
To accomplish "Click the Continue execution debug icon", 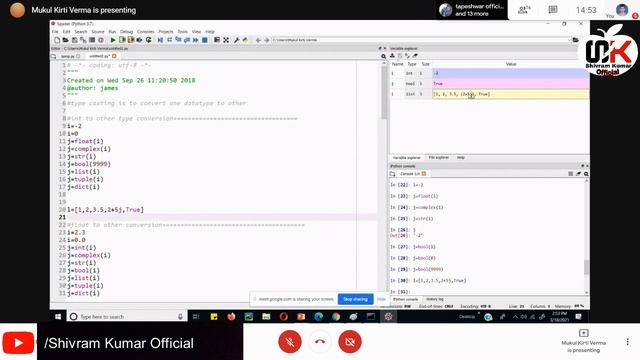I will (x=196, y=40).
